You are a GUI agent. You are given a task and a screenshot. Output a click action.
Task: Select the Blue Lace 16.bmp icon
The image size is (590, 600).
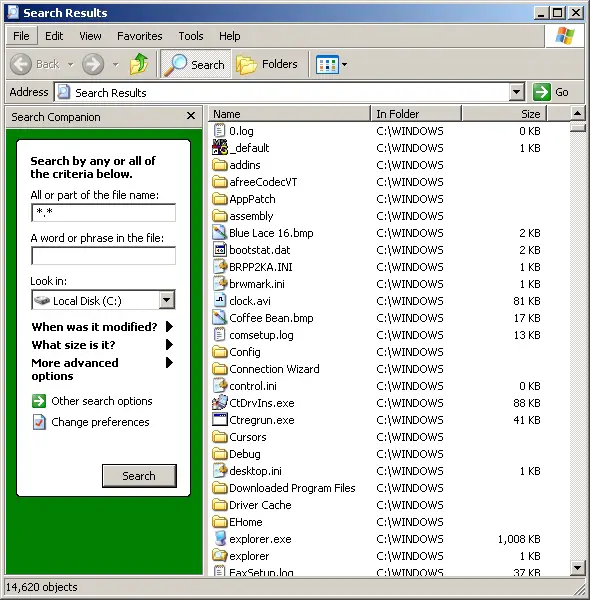pos(220,233)
